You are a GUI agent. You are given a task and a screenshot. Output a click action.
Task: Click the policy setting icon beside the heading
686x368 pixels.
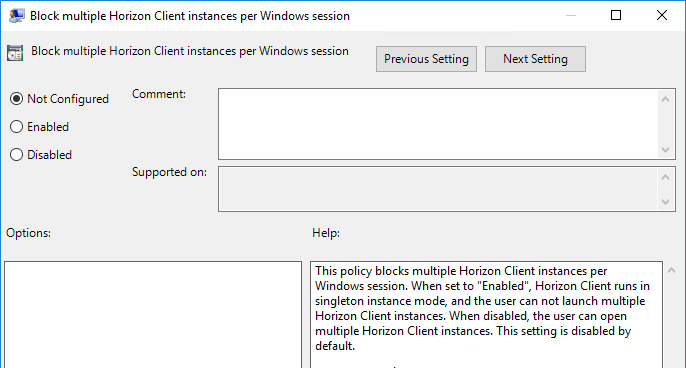[x=15, y=53]
